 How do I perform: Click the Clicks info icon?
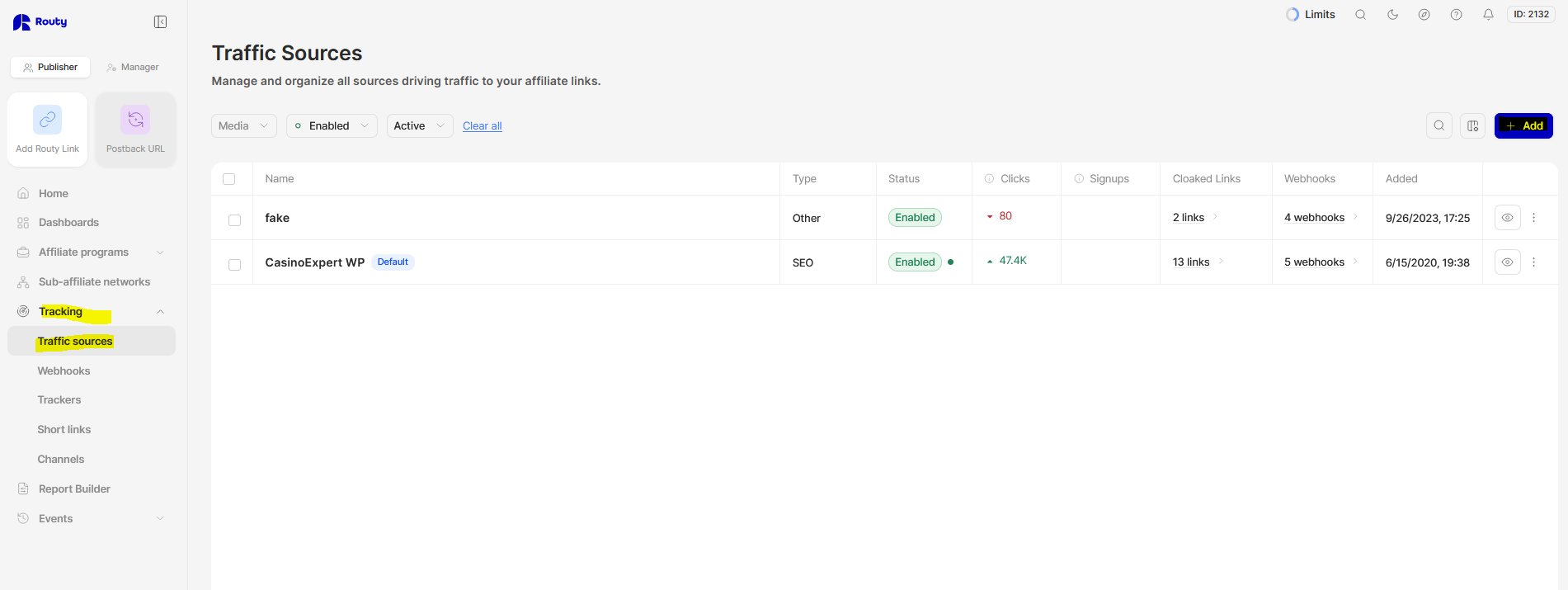coord(989,179)
